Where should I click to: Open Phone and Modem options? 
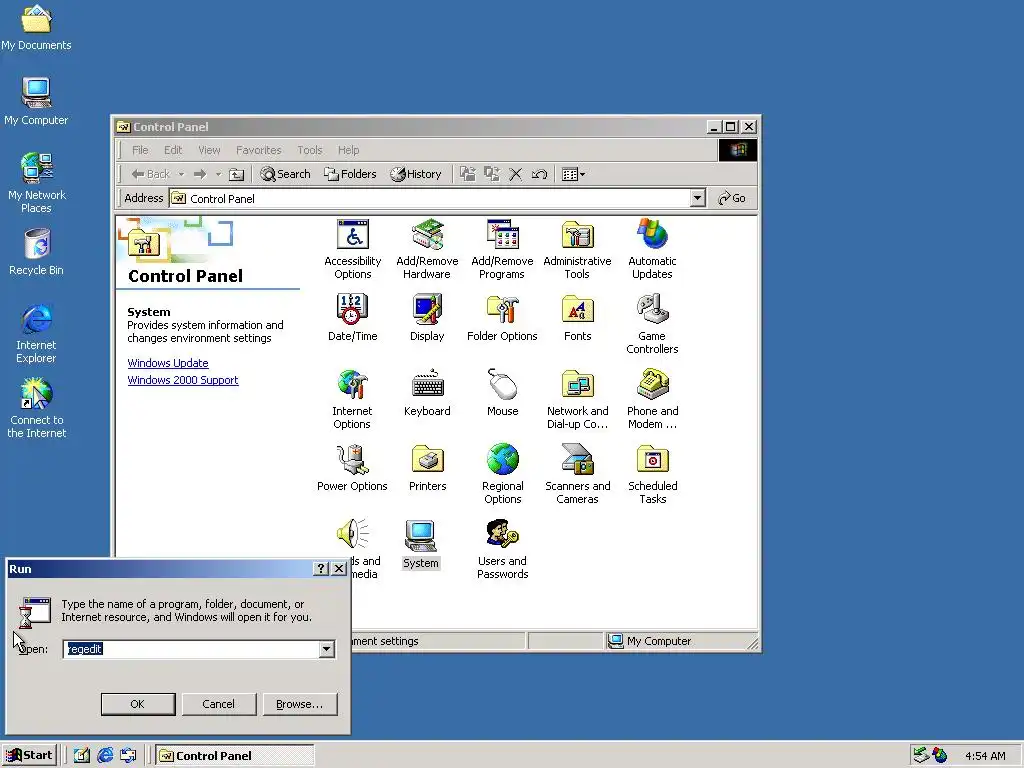click(x=652, y=399)
